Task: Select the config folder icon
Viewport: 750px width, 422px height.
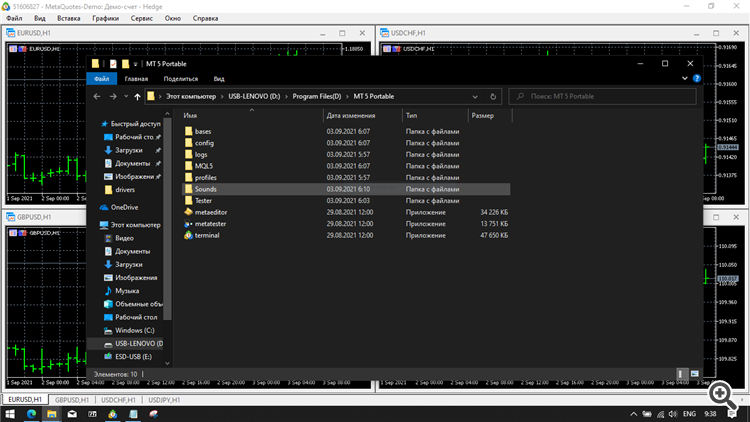Action: tap(188, 143)
